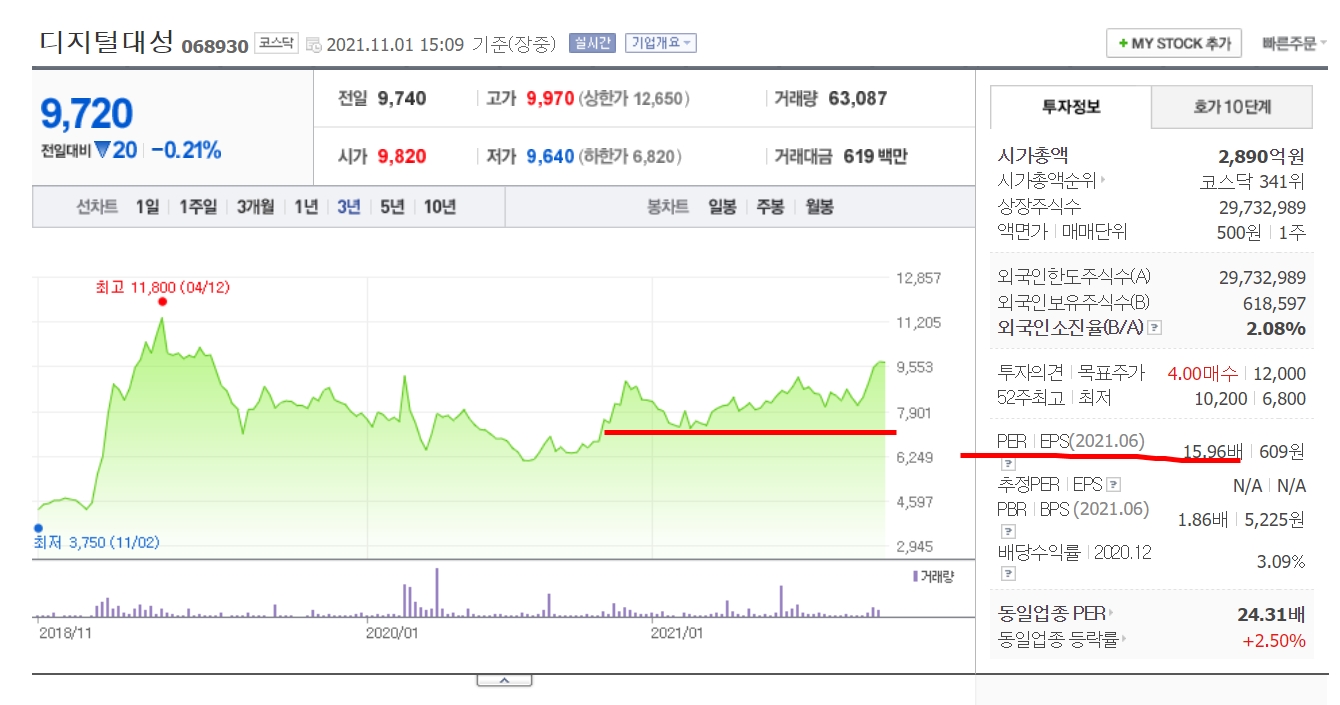Open the help icon under PER | EPS(2021.06)
The image size is (1340, 705).
1008,463
